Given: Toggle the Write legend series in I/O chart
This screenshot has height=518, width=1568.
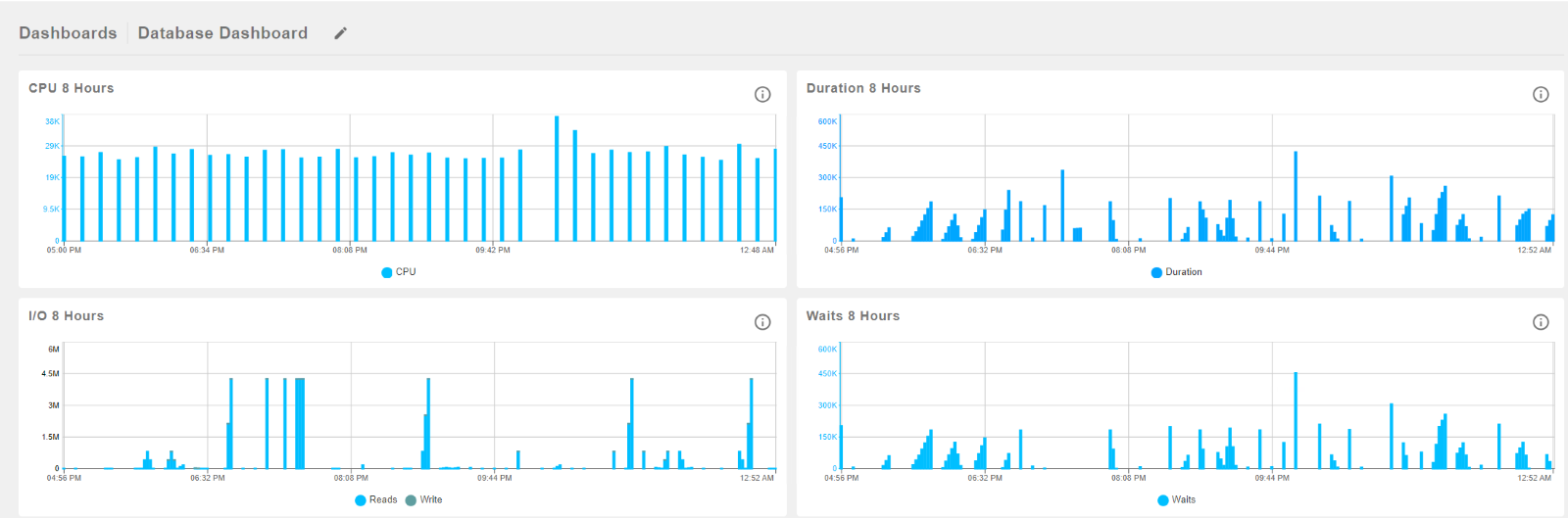Looking at the screenshot, I should [x=424, y=499].
